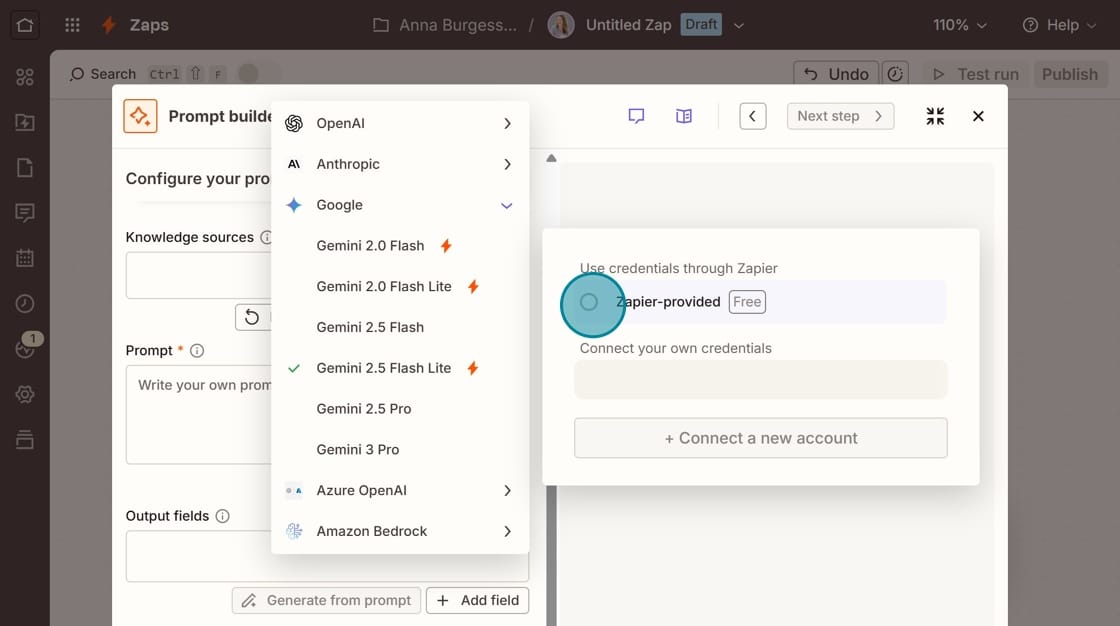1120x626 pixels.
Task: Click the Test run button
Action: click(x=976, y=74)
